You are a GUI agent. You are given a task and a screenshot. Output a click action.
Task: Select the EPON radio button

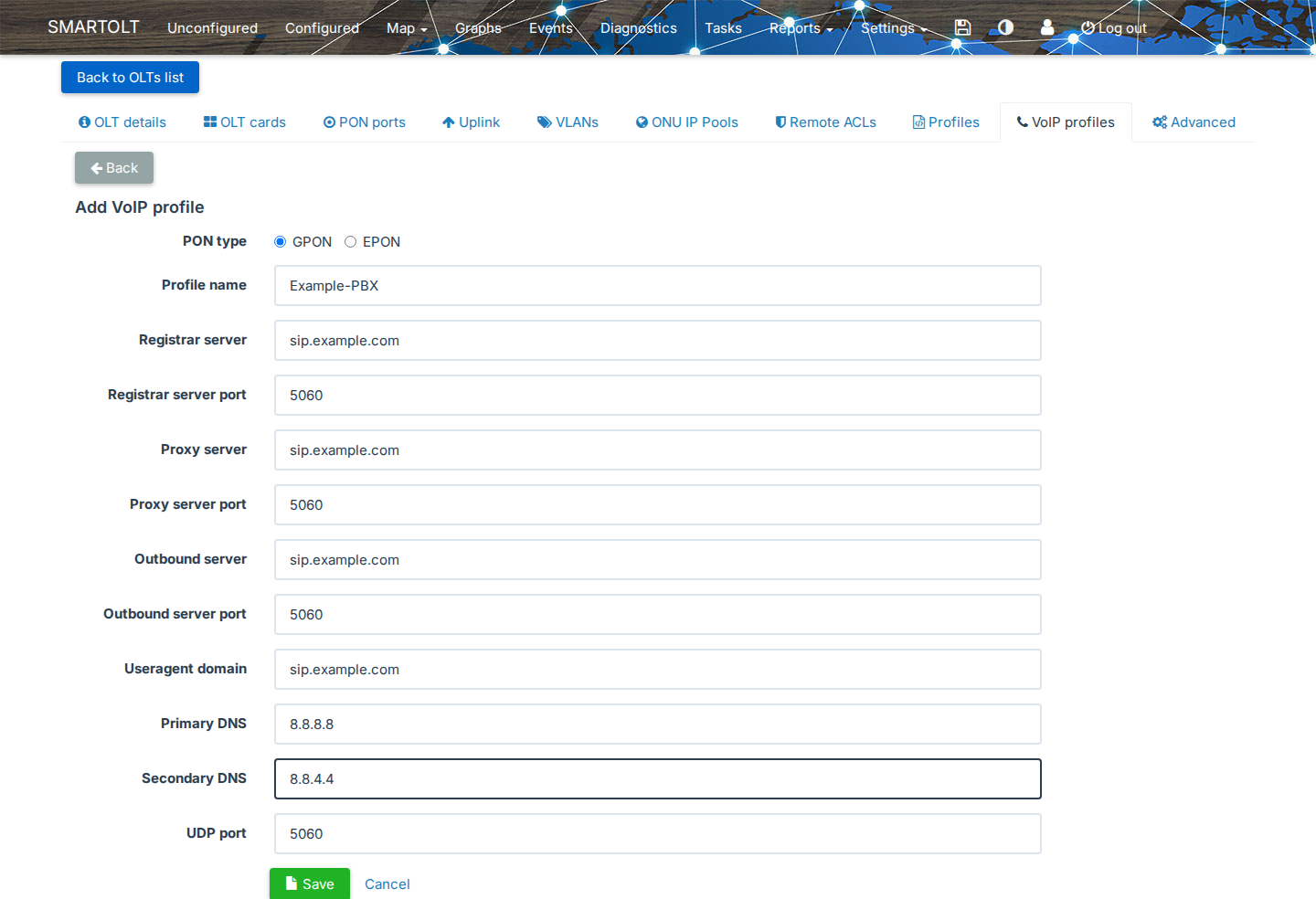(x=351, y=242)
